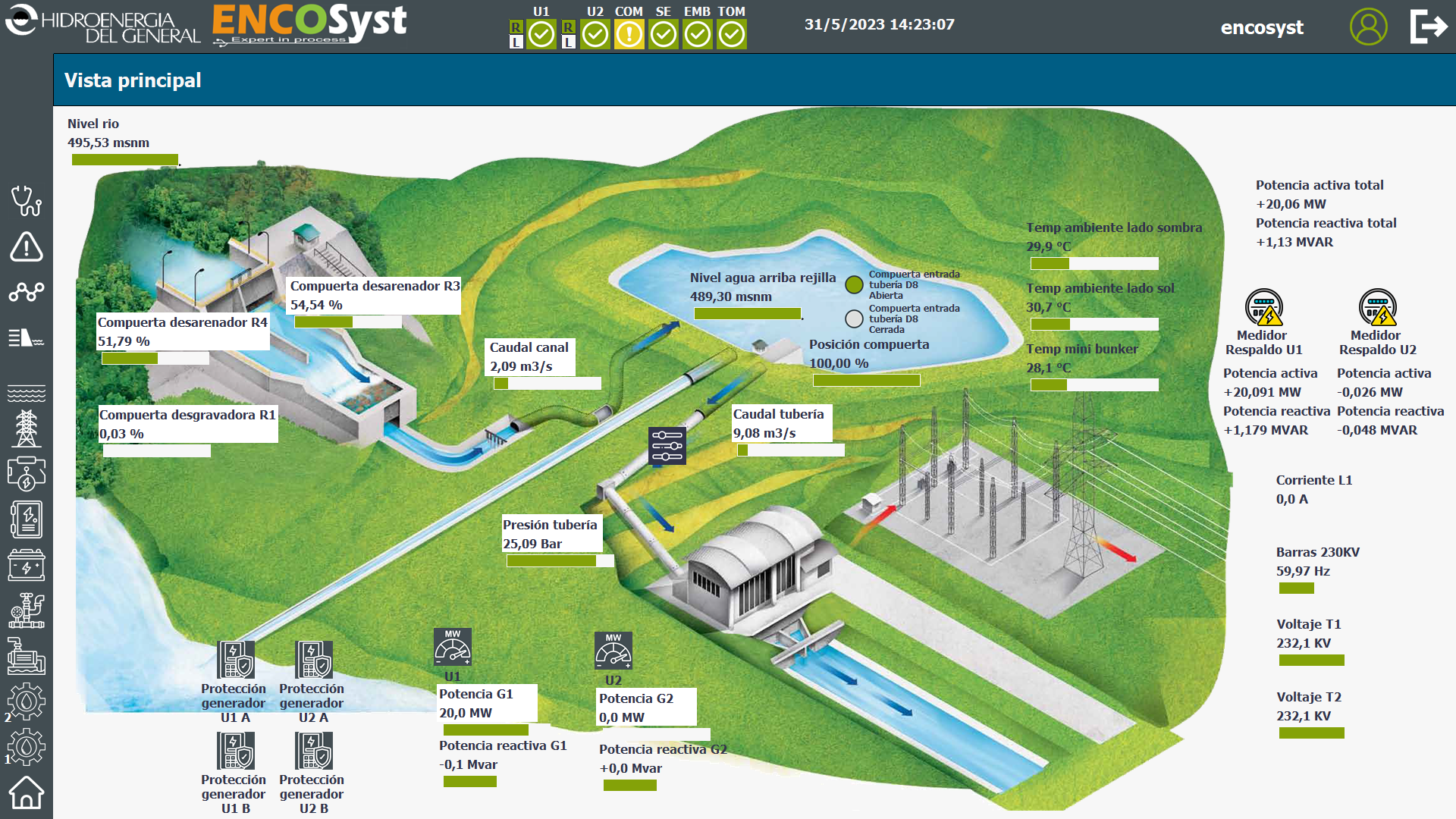
Task: Open the U2 MW gauge icon
Action: coord(613,651)
